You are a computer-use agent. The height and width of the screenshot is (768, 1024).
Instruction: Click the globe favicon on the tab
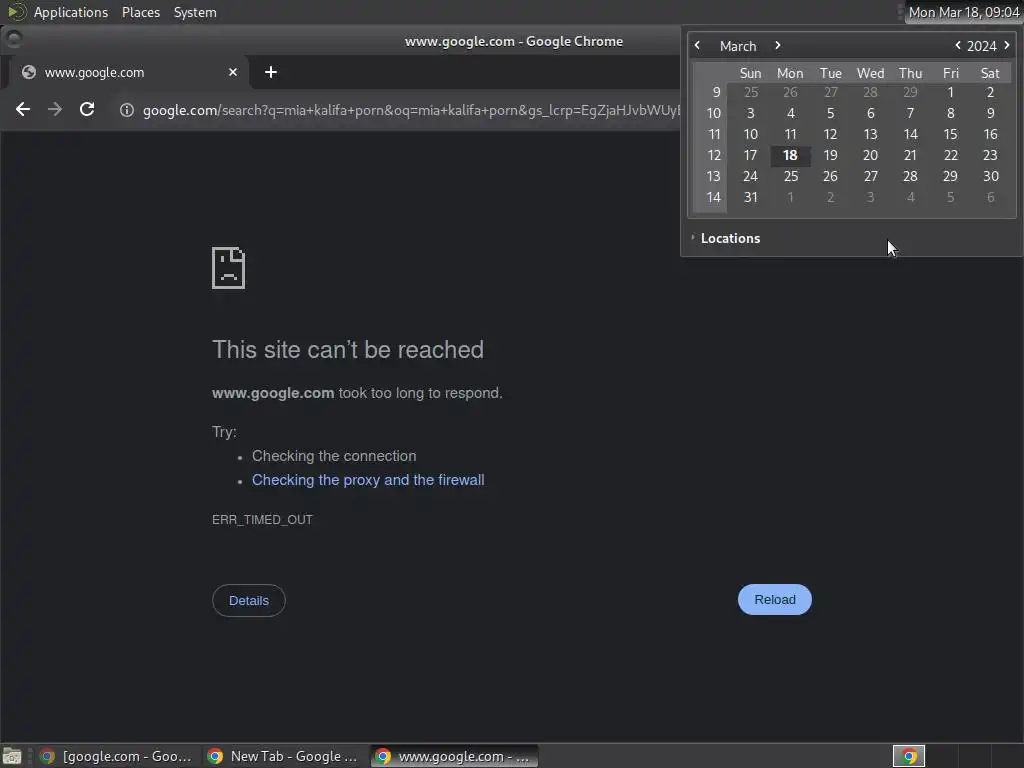tap(28, 72)
